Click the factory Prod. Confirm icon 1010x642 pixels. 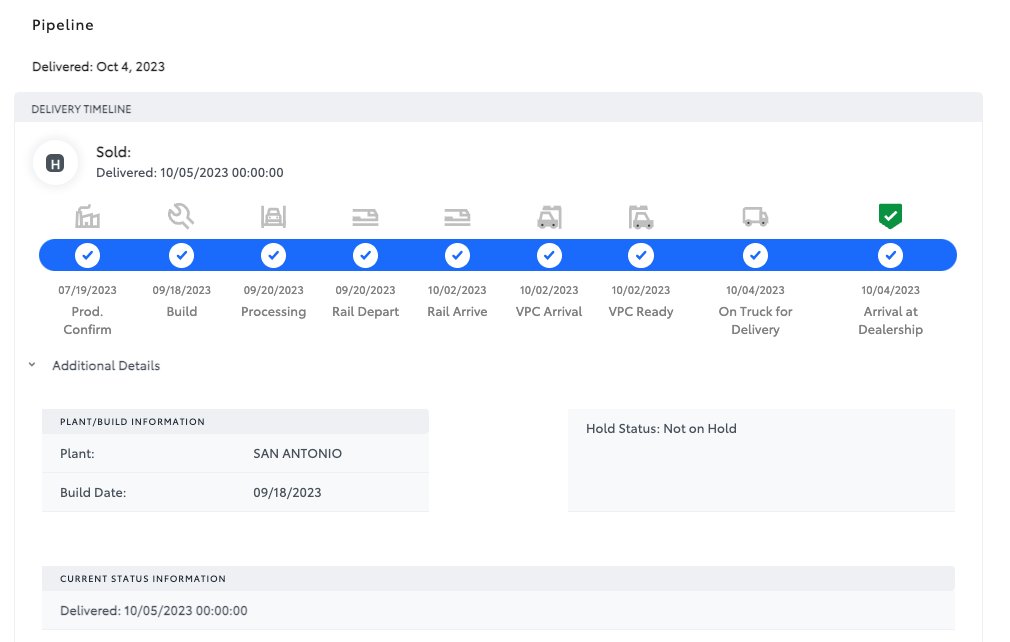(87, 216)
